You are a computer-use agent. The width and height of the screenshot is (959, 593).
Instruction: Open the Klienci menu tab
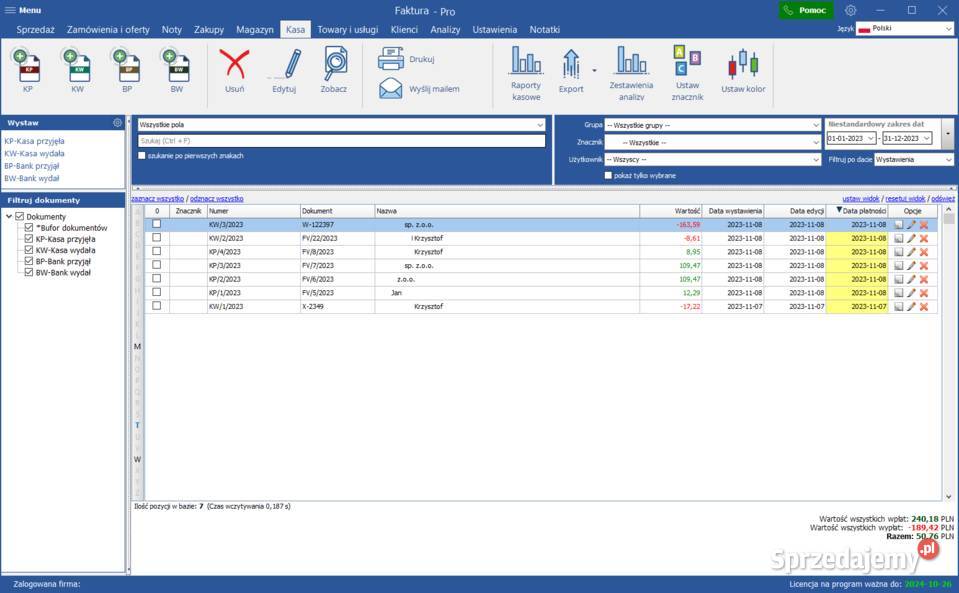(x=404, y=30)
